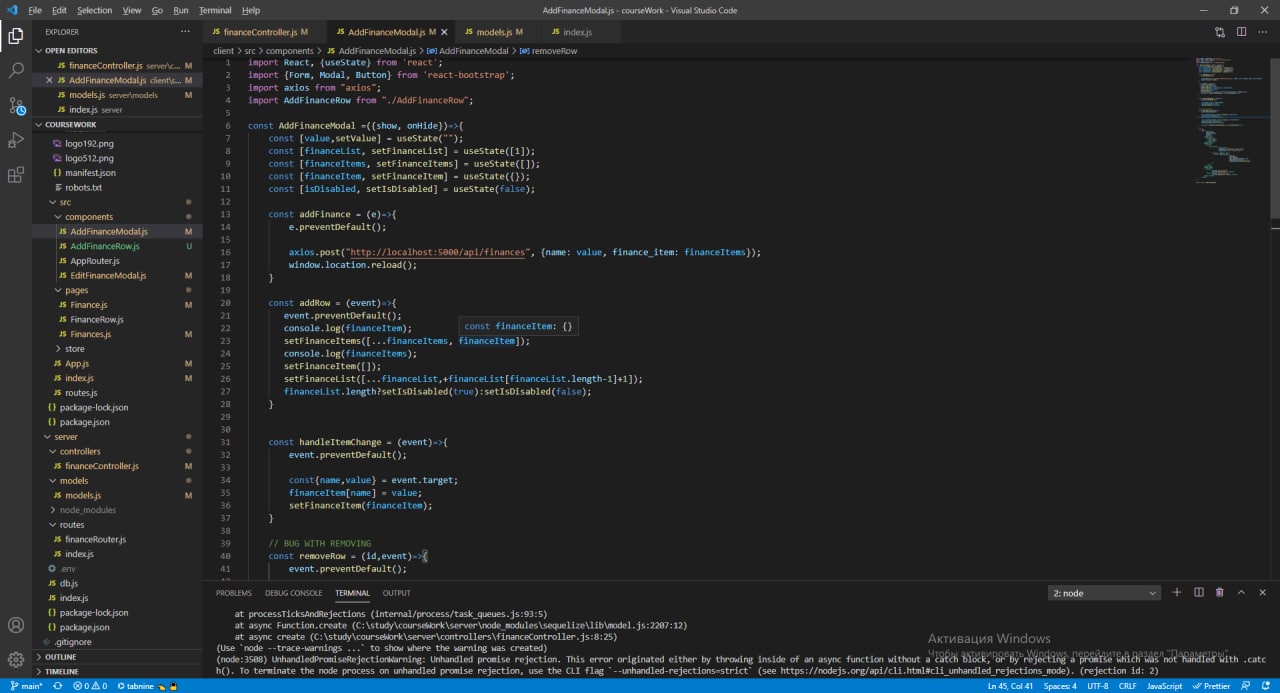
Task: Close the terminal panel
Action: (1262, 593)
